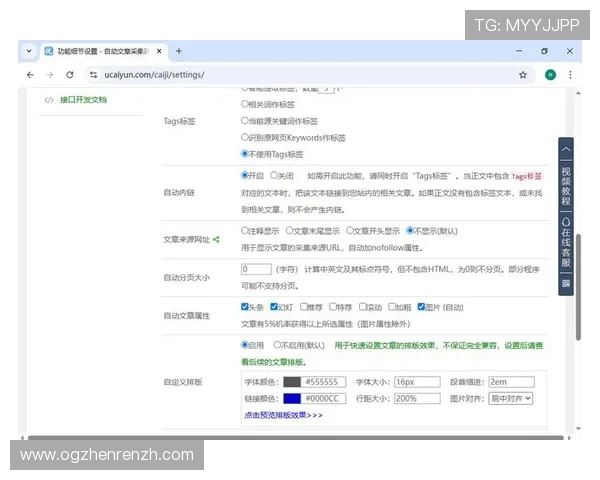The image size is (600, 480).
Task: Open Chrome's three-dot menu
Action: (x=570, y=75)
